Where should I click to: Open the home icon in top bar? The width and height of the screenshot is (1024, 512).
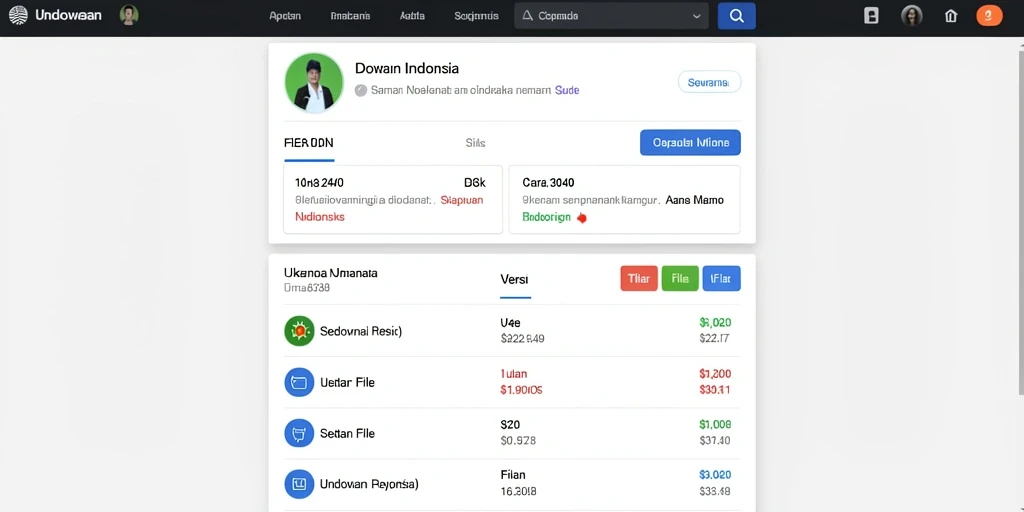click(951, 16)
